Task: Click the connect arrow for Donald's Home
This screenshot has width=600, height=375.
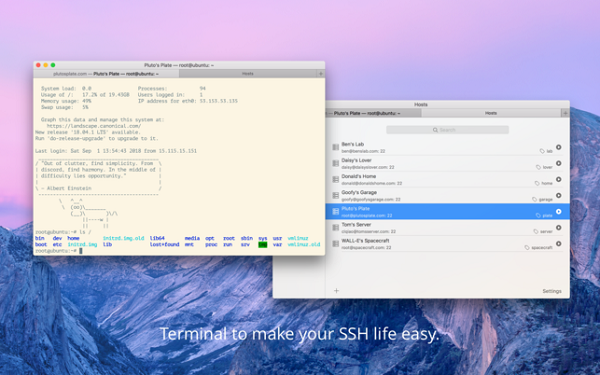Action: (x=558, y=179)
